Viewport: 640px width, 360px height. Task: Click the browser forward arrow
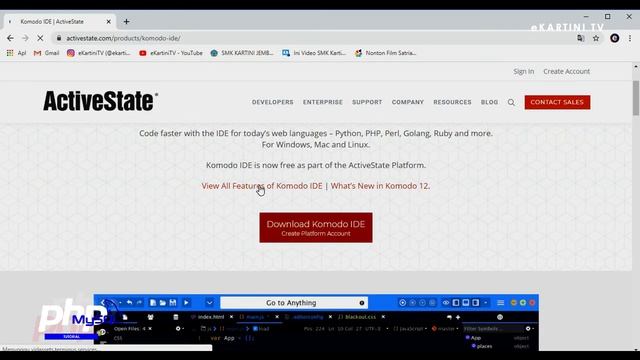pos(25,38)
